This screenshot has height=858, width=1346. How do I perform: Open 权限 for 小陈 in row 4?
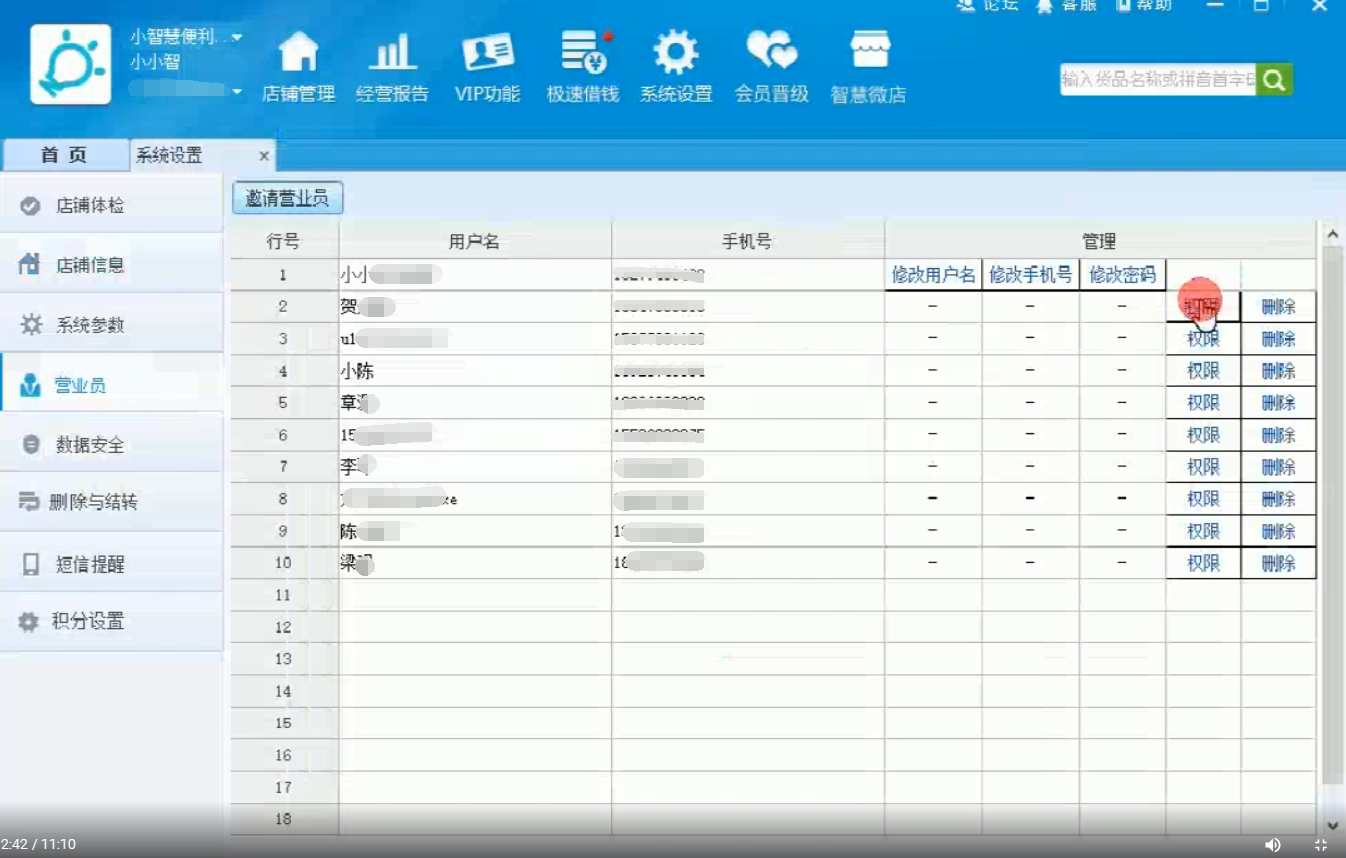pos(1202,371)
